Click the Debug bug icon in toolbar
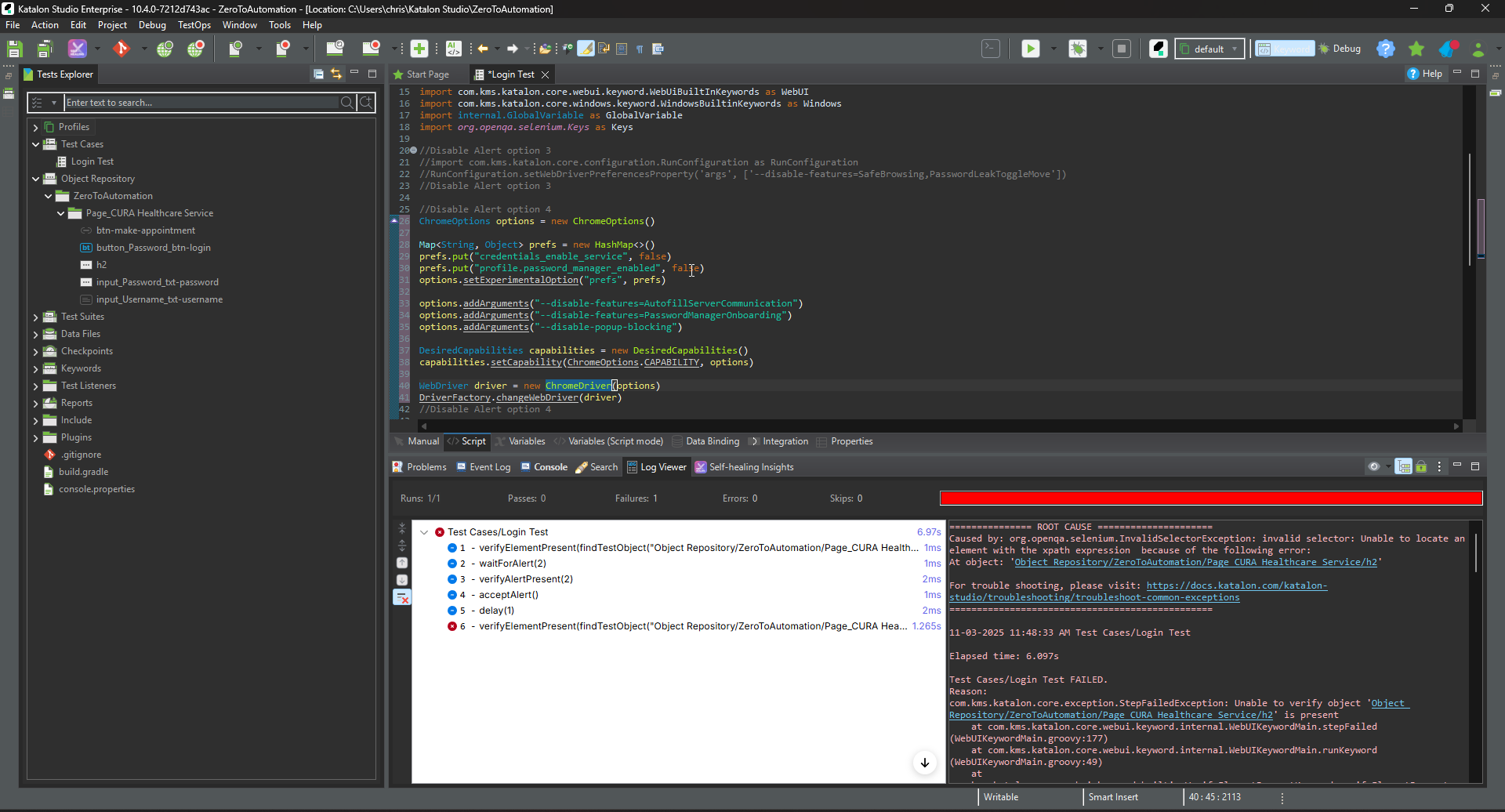This screenshot has height=812, width=1505. 1078,49
